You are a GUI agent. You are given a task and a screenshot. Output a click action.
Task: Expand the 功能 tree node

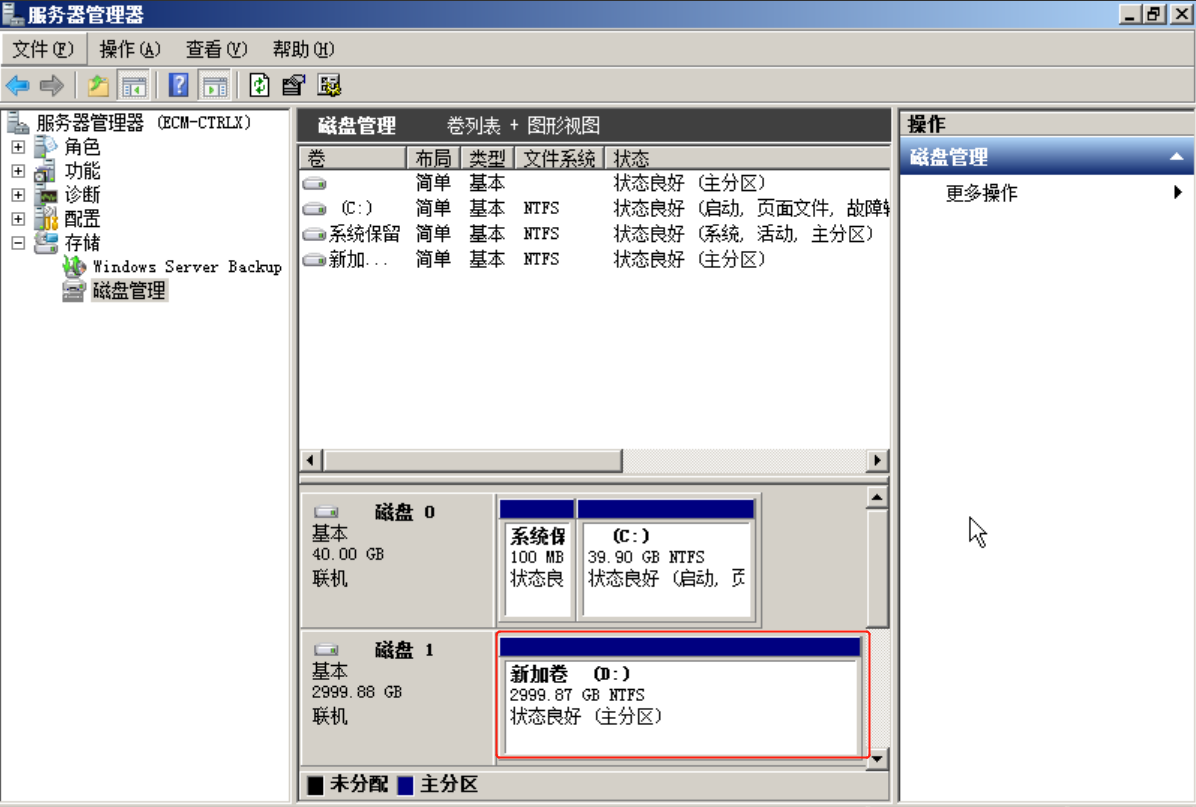(x=18, y=171)
